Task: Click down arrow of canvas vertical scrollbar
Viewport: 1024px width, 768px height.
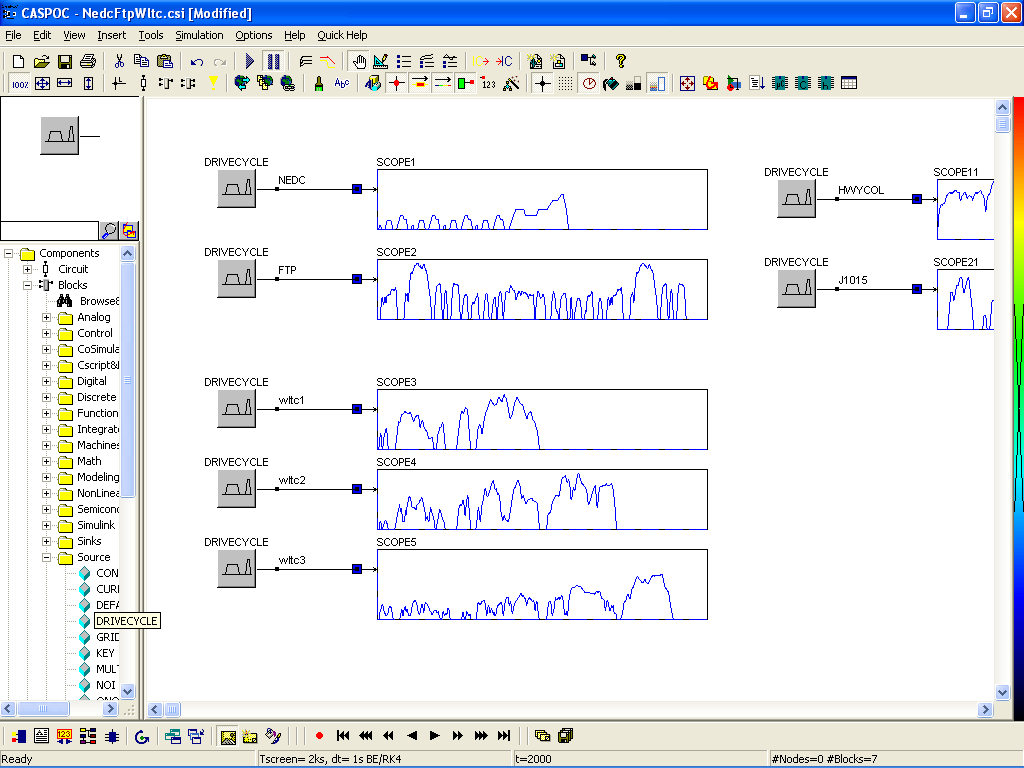Action: pos(1002,692)
